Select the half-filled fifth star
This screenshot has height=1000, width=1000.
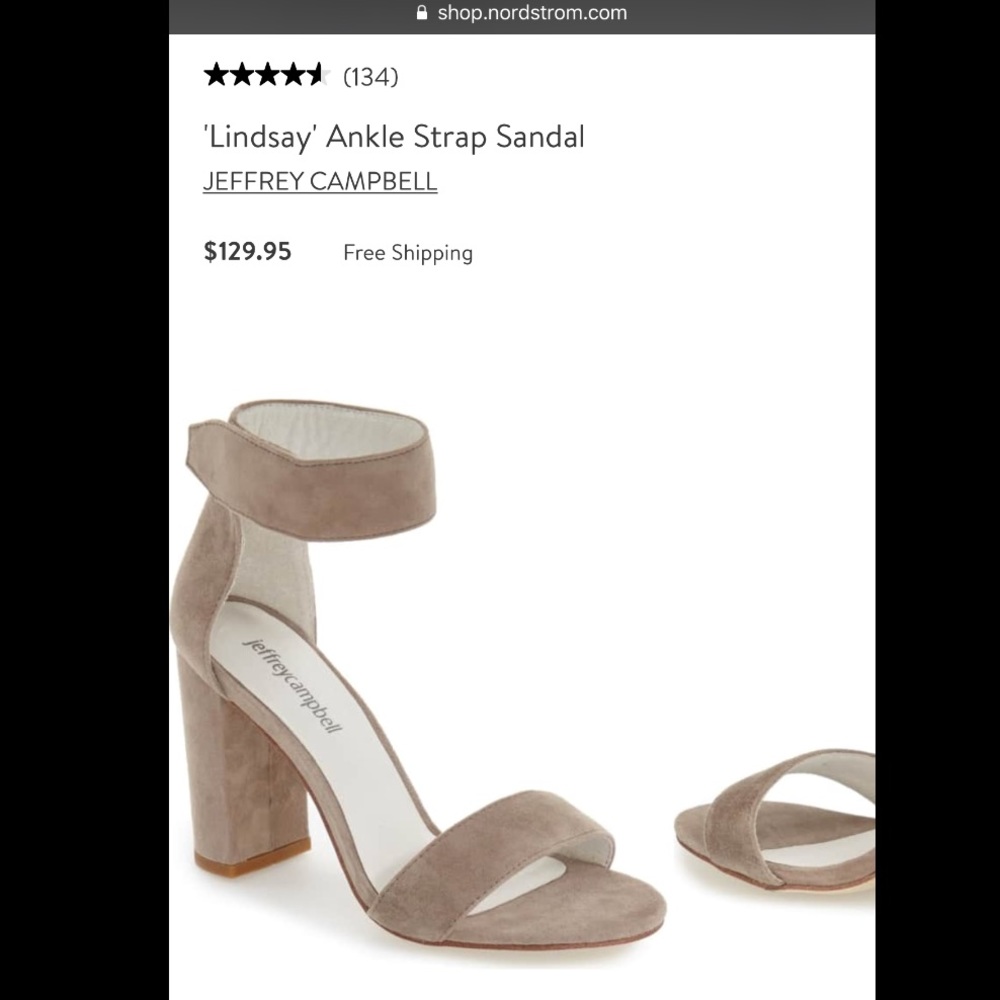[318, 74]
